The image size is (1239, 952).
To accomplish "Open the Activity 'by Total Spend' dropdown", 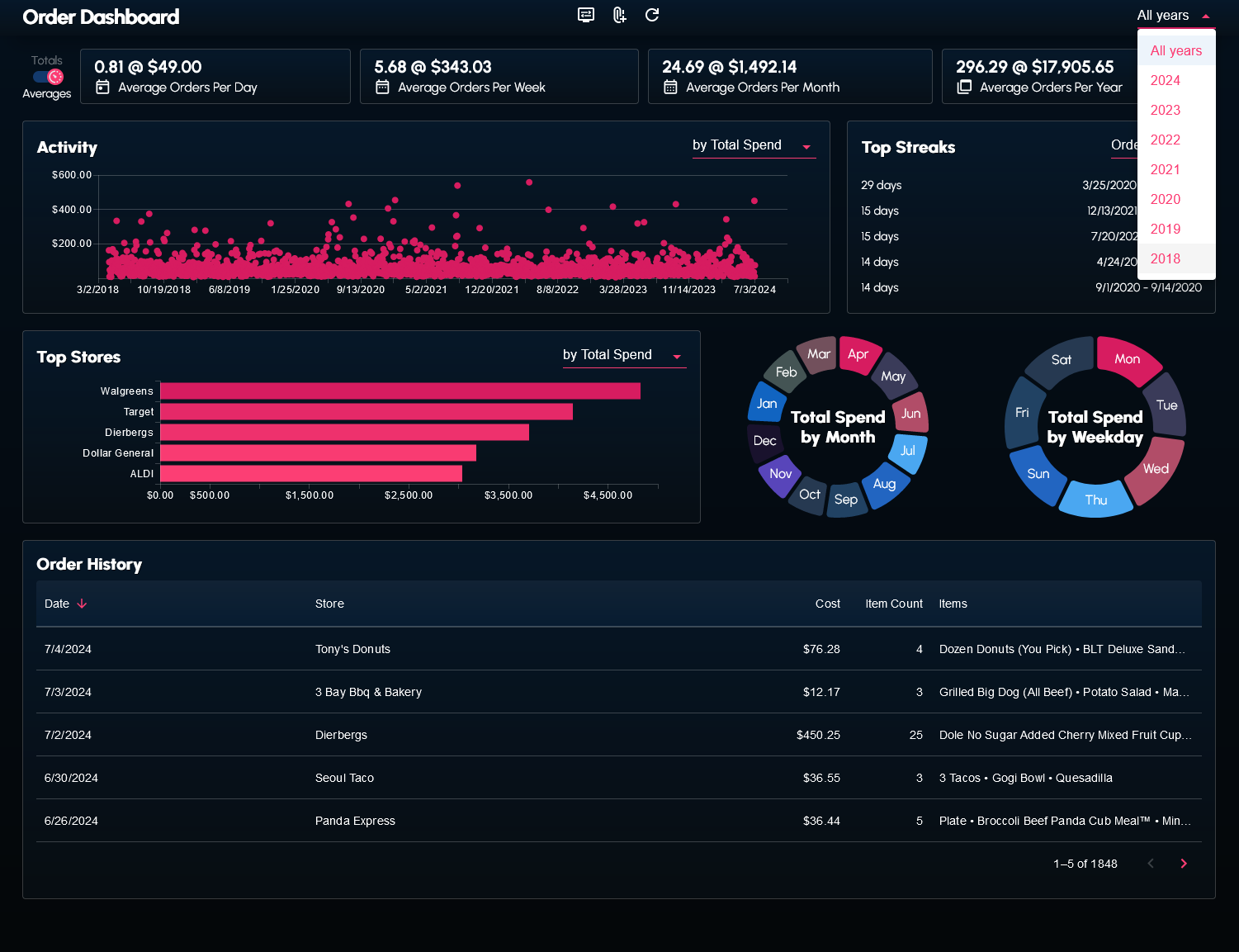I will click(x=753, y=146).
